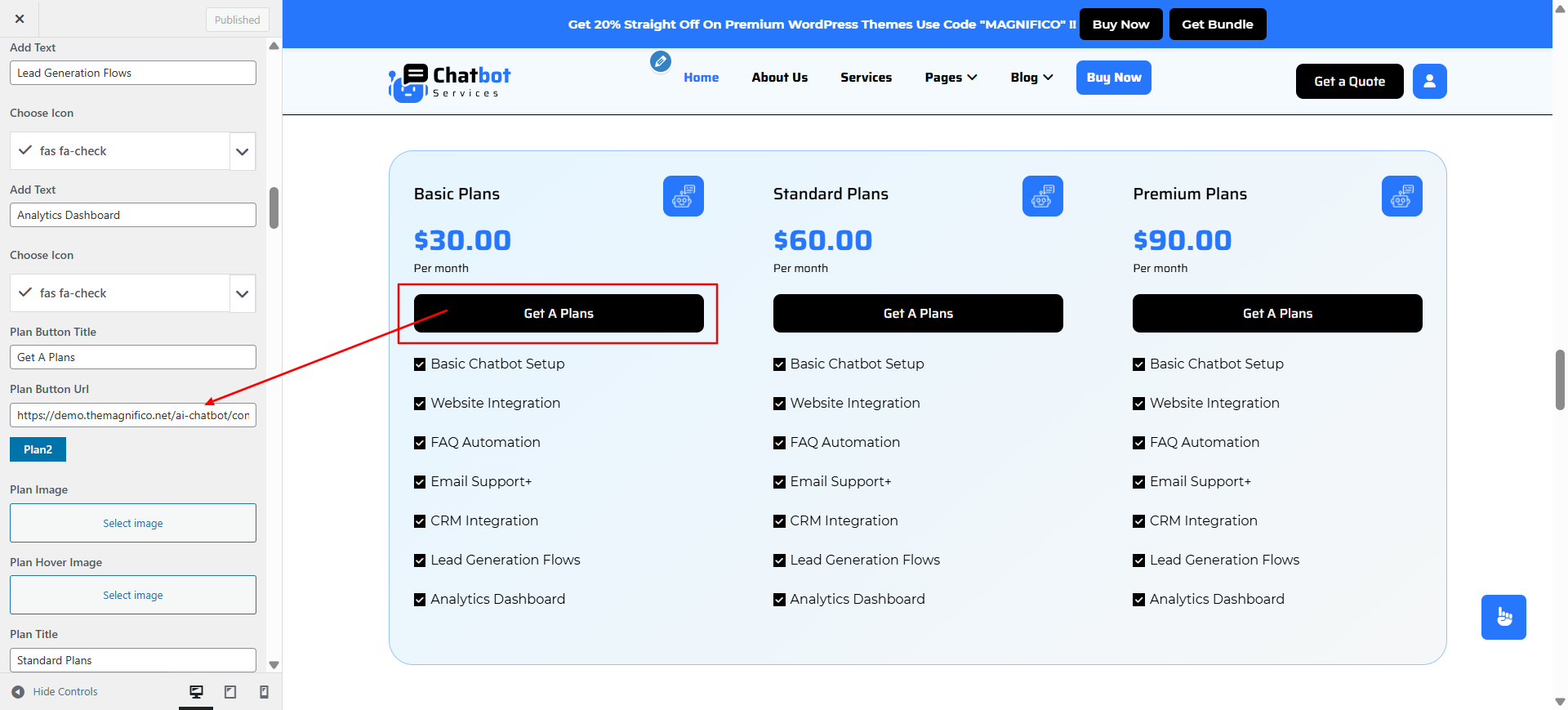
Task: Open Services nav item
Action: click(x=866, y=78)
